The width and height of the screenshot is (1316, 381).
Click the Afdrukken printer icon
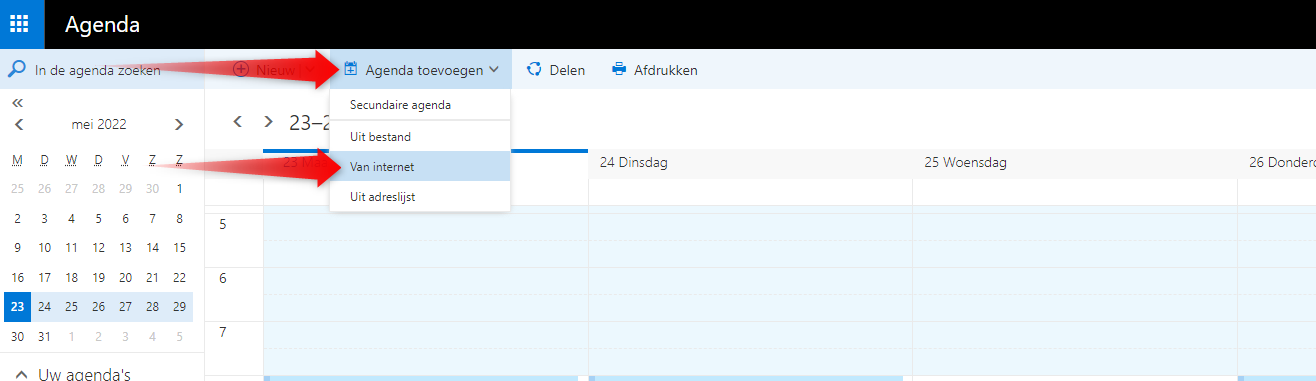click(x=619, y=69)
